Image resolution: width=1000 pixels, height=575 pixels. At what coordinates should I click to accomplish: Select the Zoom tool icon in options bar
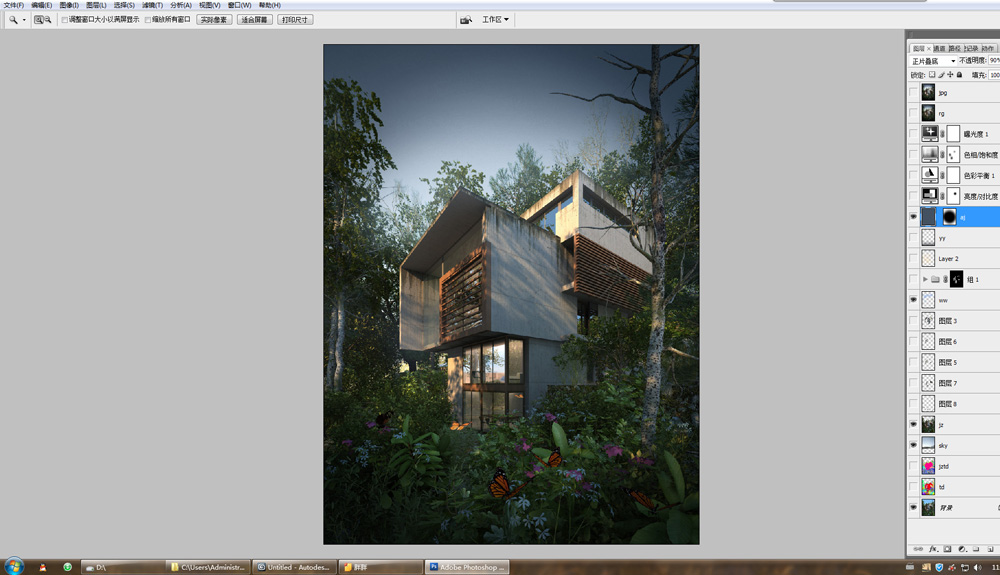point(14,19)
